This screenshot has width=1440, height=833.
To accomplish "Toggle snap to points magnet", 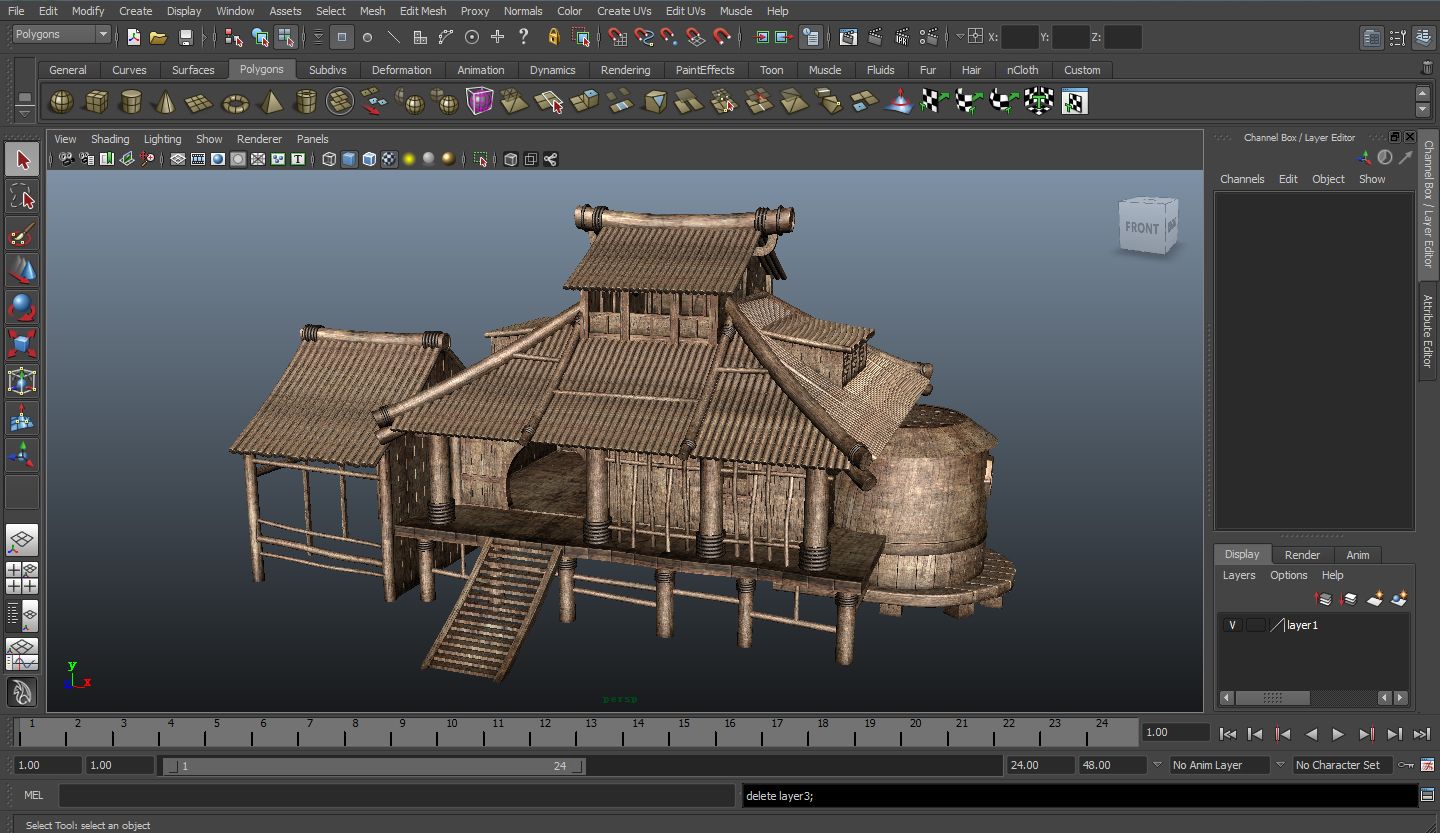I will point(669,37).
